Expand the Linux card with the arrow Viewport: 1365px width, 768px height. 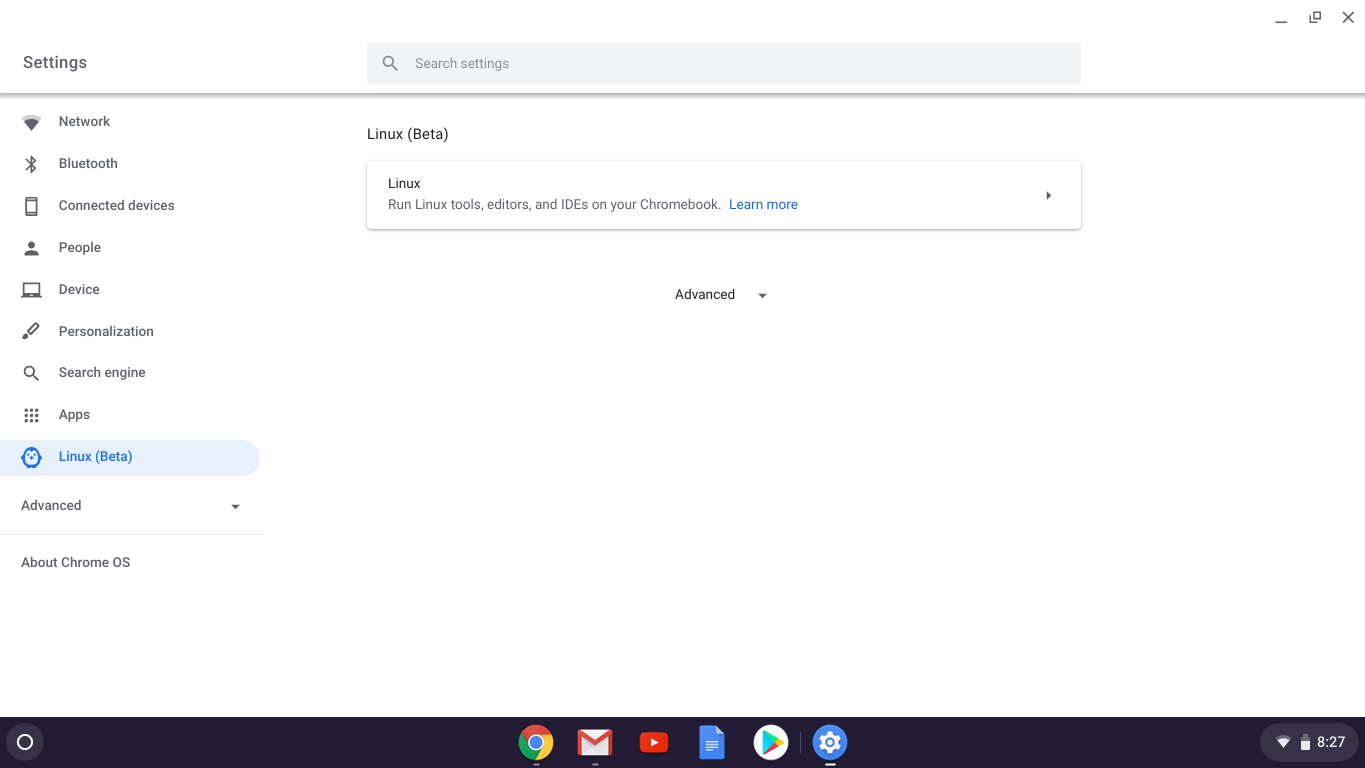pos(1048,195)
